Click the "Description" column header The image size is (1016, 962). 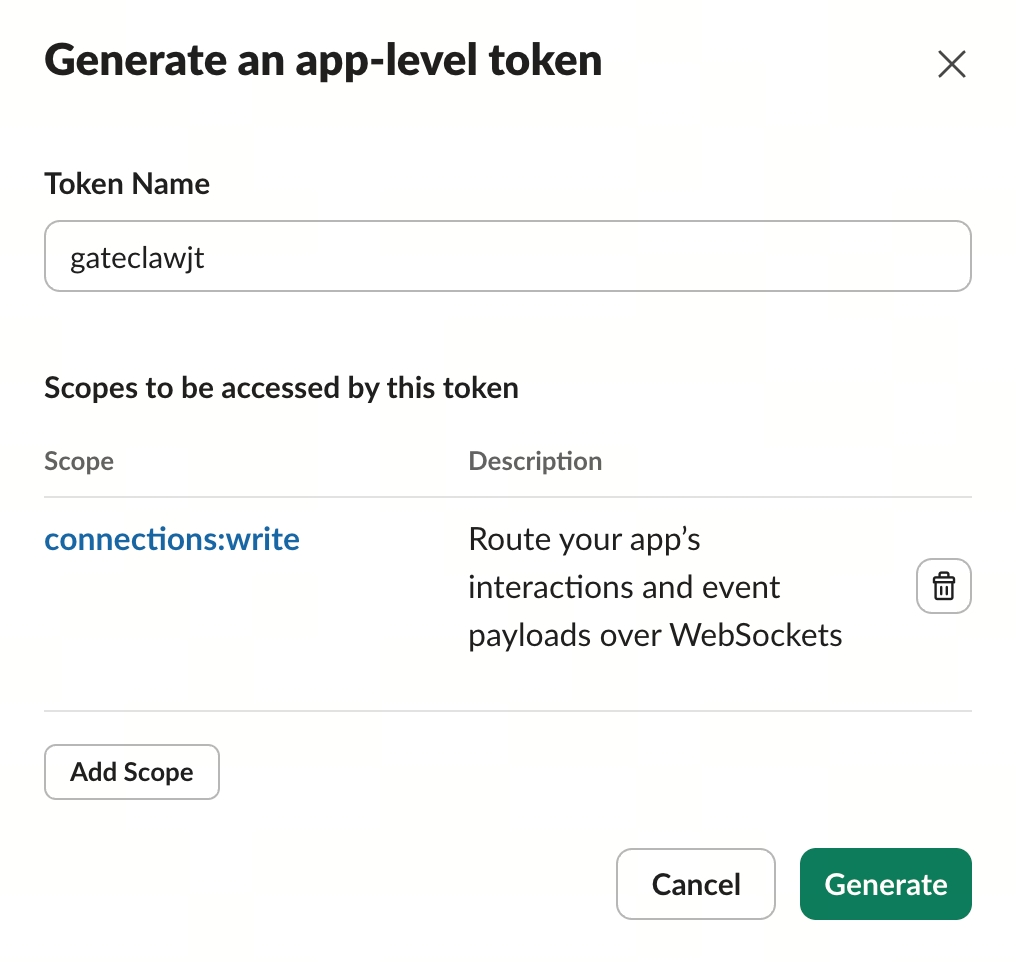535,461
